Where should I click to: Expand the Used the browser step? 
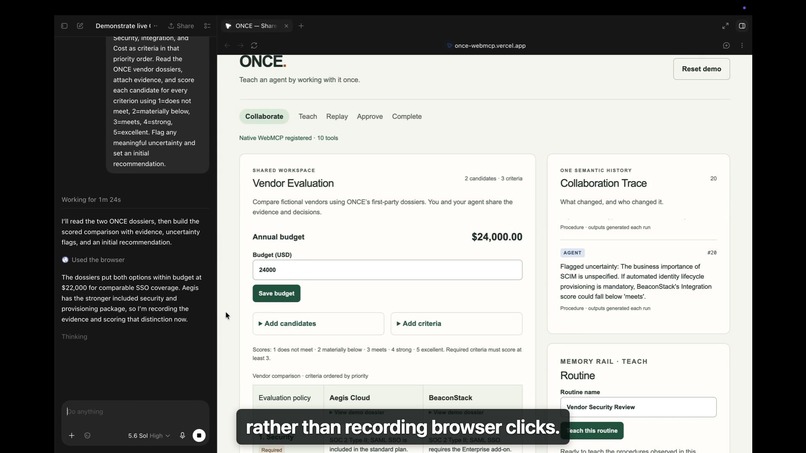point(93,260)
